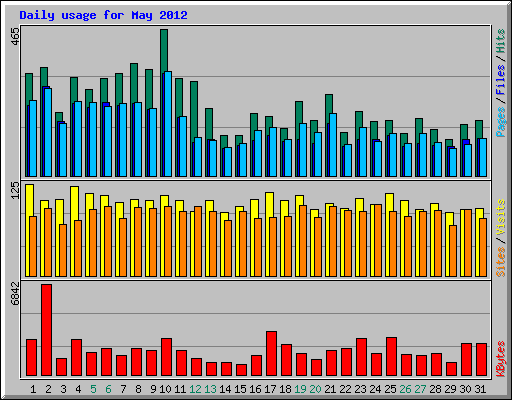Select the day 16 label on the x-axis
Viewport: 512px width, 400px height.
pyautogui.click(x=255, y=389)
